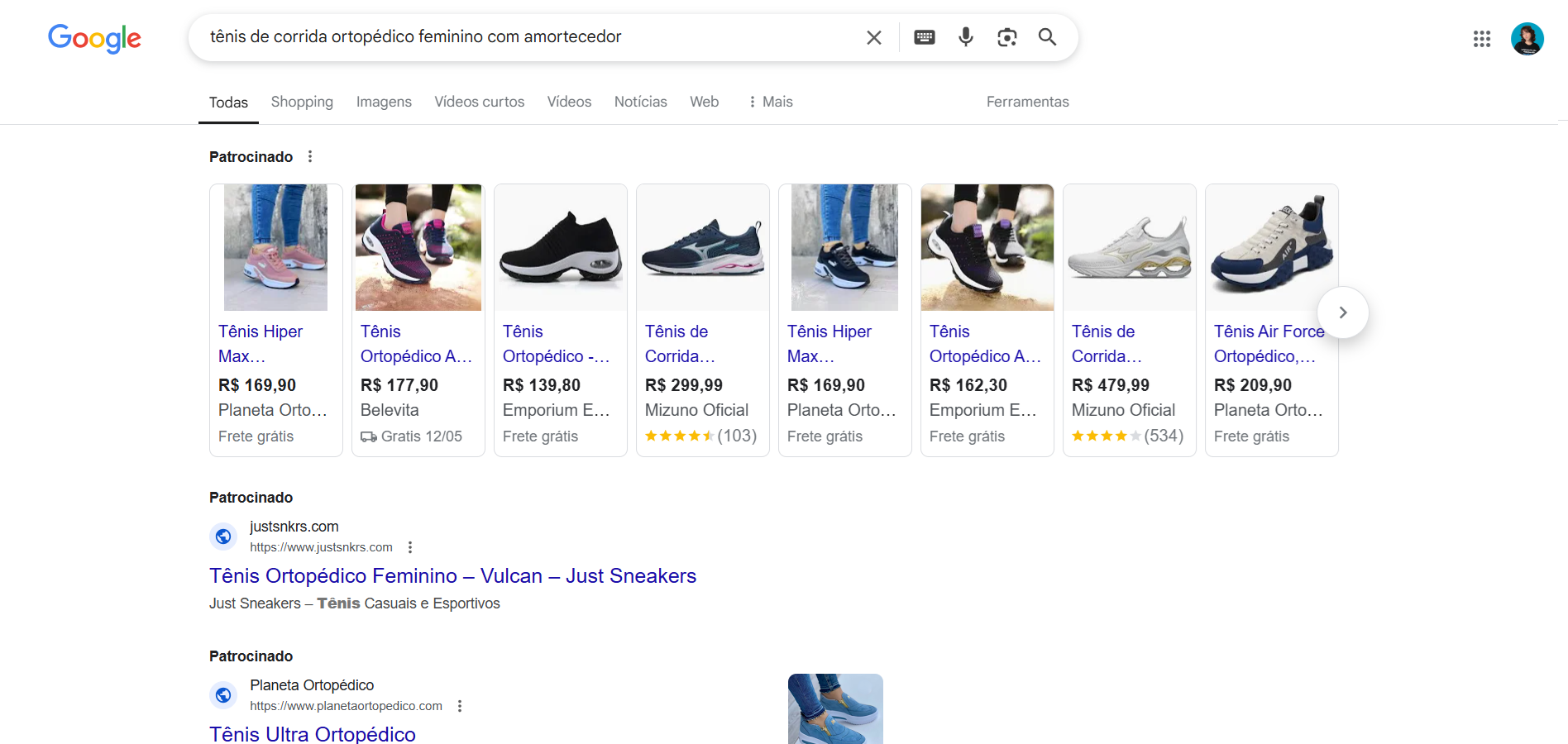
Task: Open the on-screen keyboard input tool
Action: pos(925,37)
